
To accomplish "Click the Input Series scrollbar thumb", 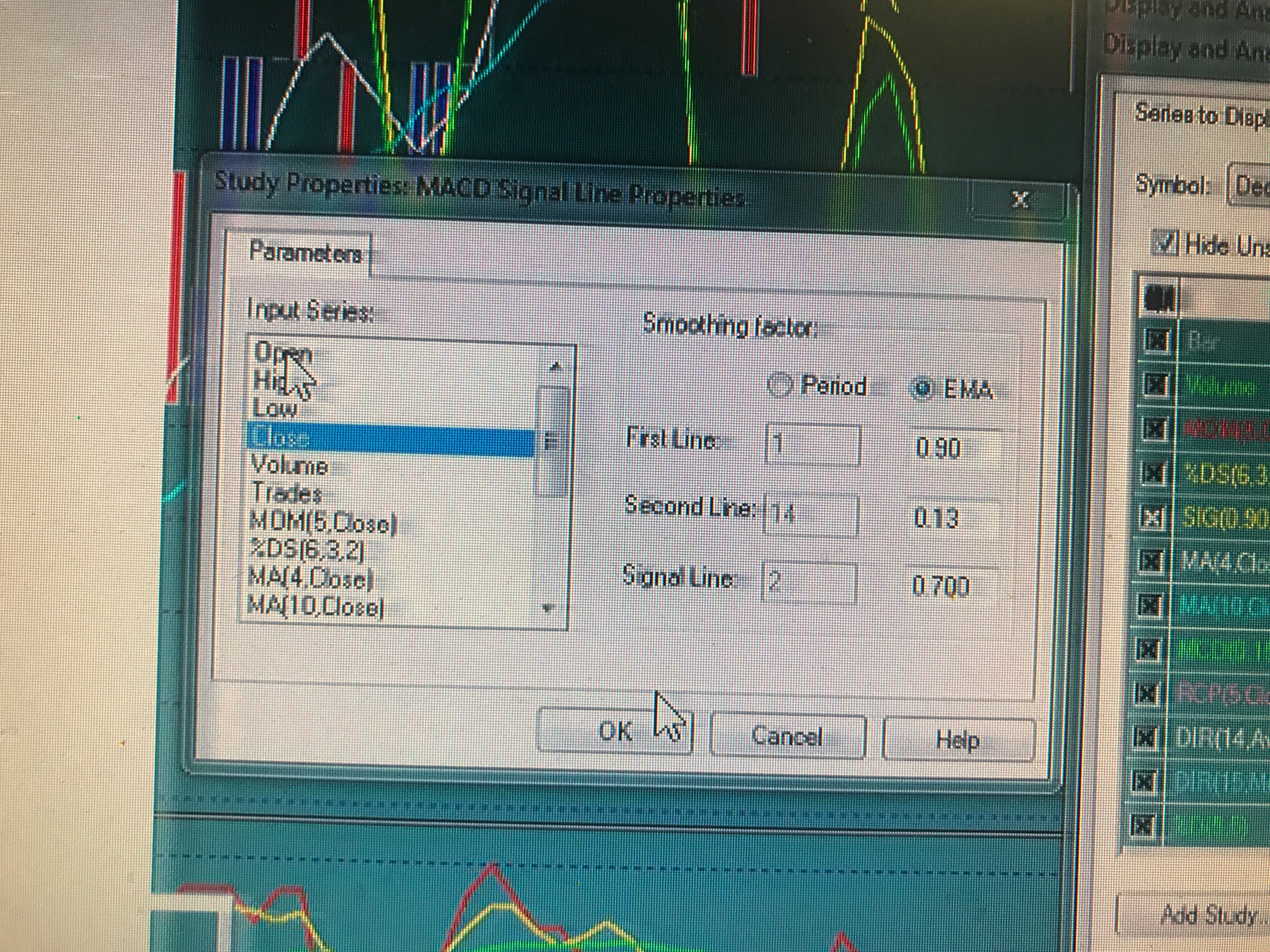I will click(x=551, y=441).
